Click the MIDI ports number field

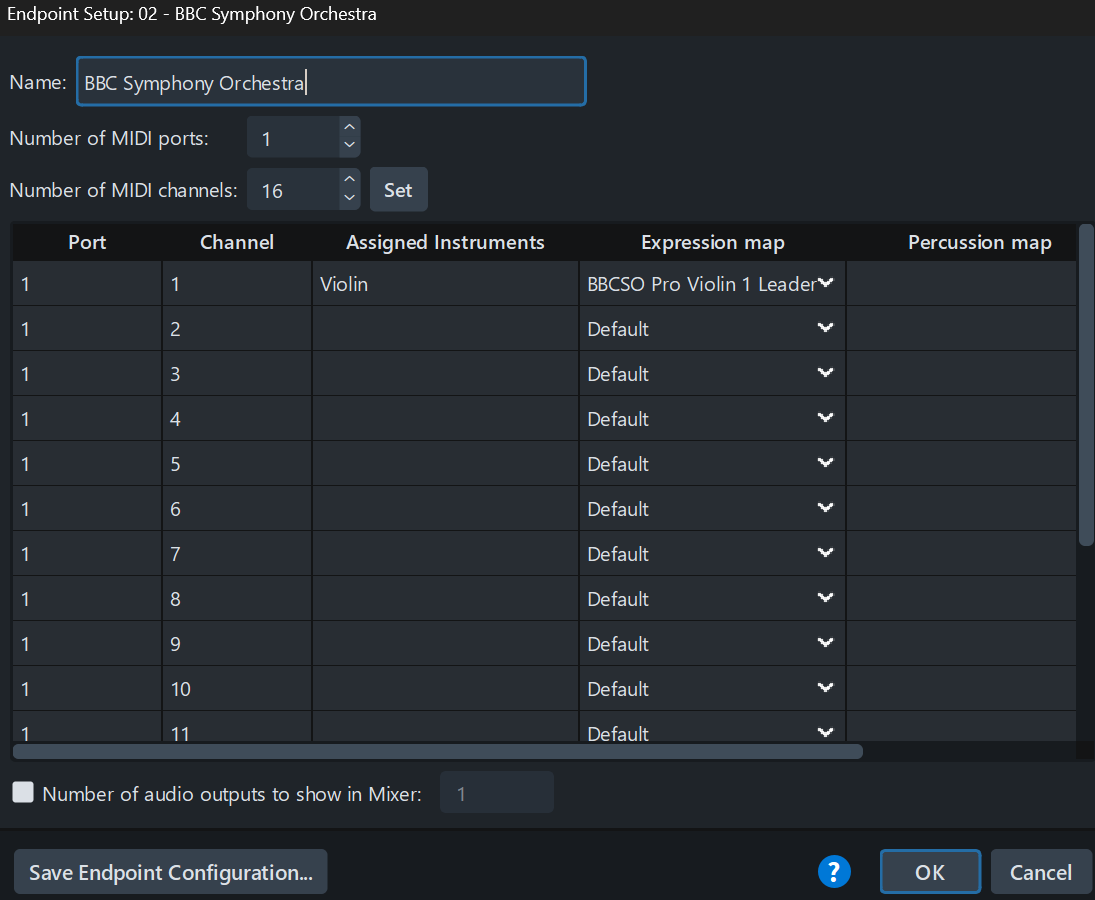pyautogui.click(x=294, y=138)
